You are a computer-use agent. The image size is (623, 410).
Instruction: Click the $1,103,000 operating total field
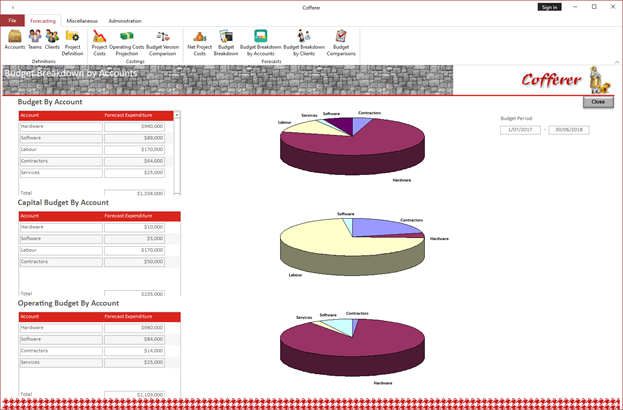(134, 394)
